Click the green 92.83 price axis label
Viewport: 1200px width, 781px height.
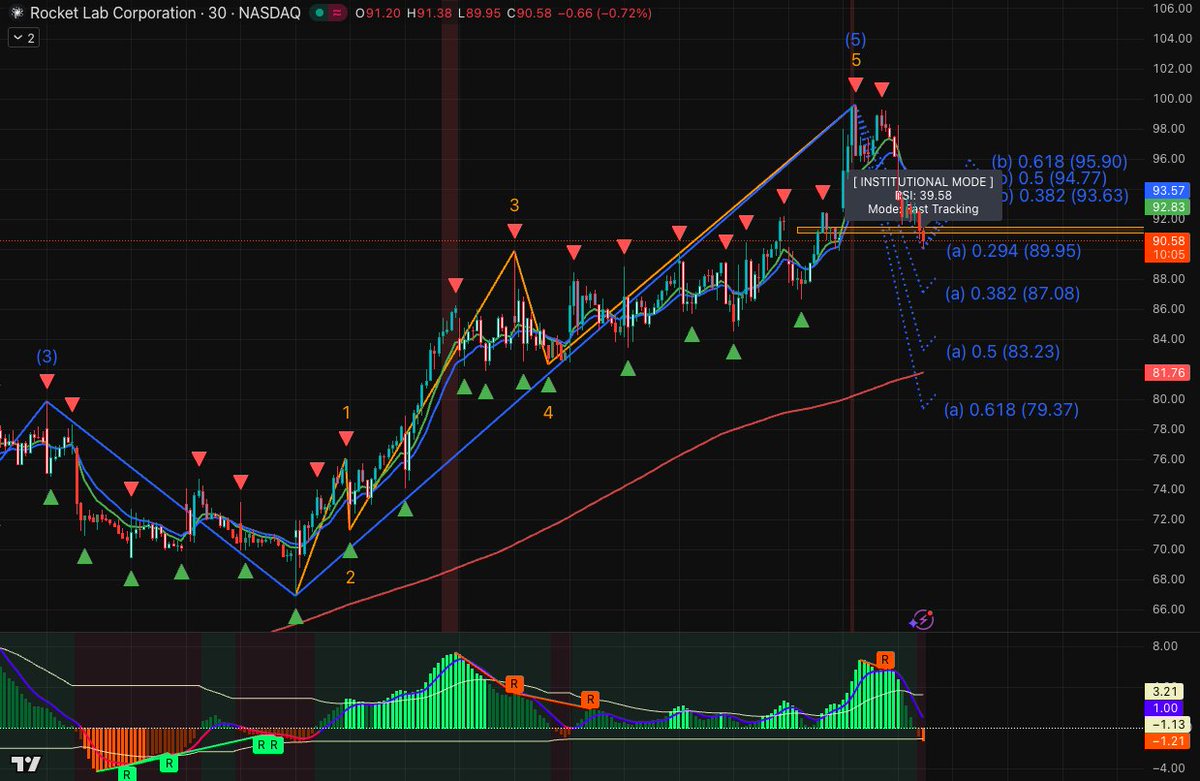click(x=1168, y=206)
